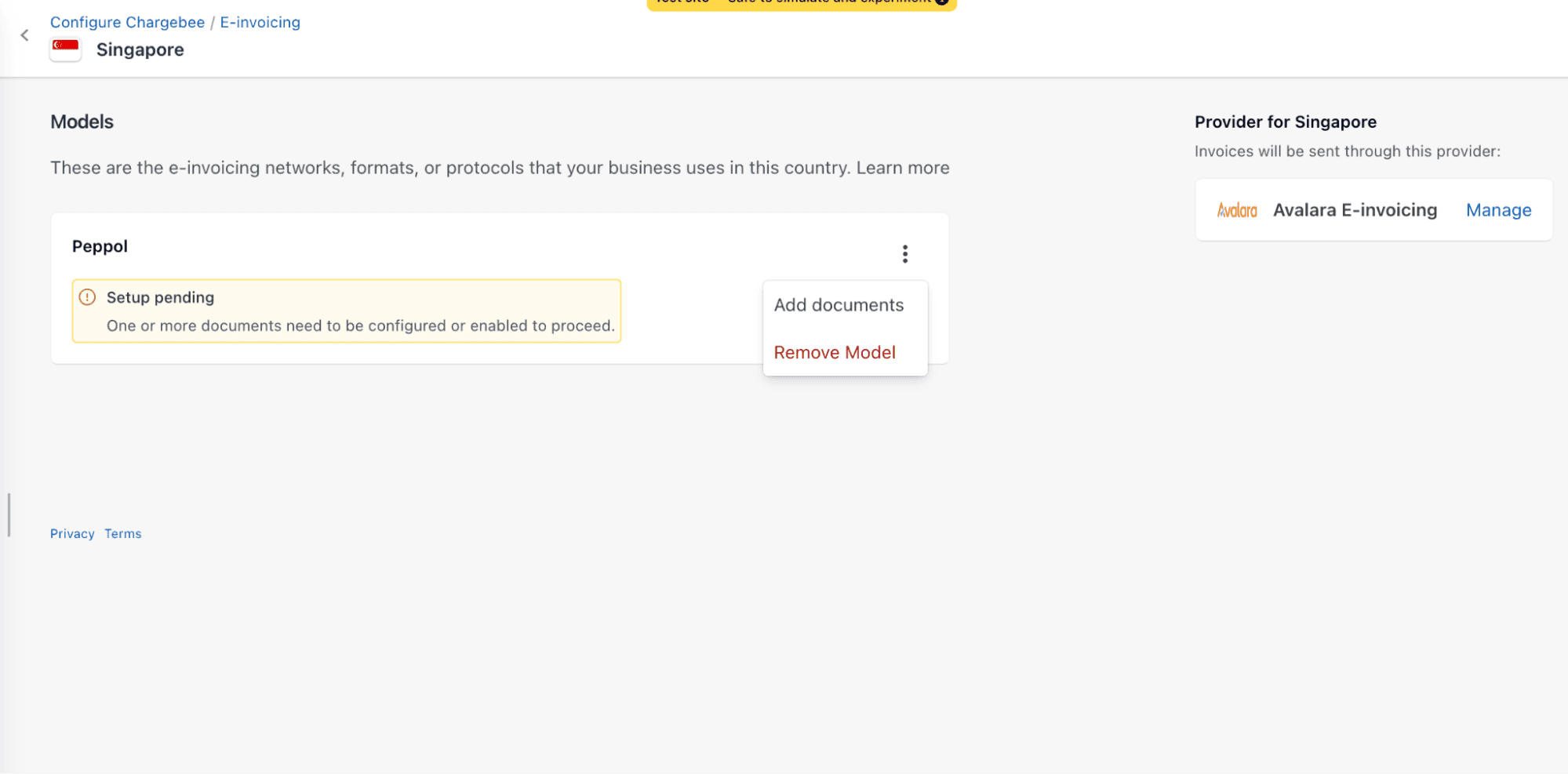The height and width of the screenshot is (774, 1568).
Task: Click the Singapore page title
Action: coord(140,49)
